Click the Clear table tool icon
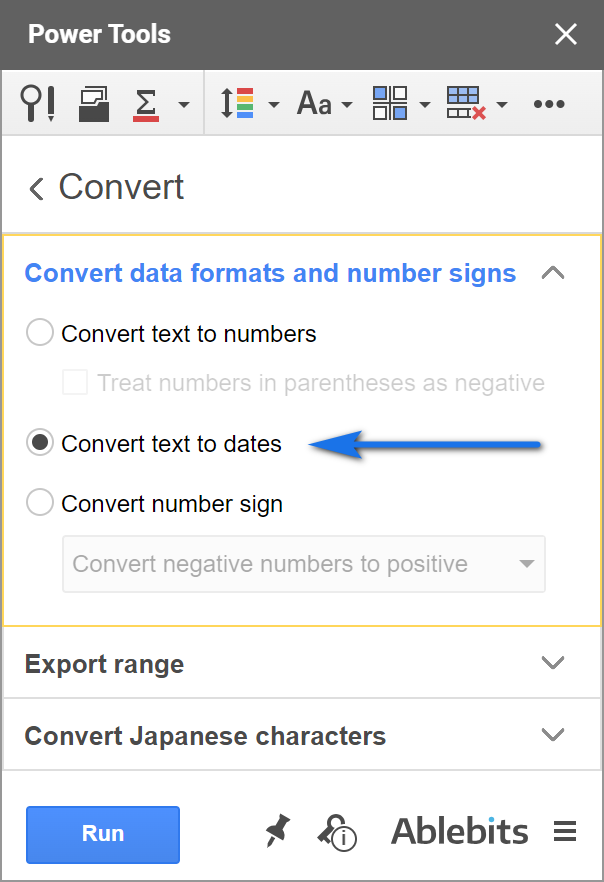604x882 pixels. coord(466,103)
